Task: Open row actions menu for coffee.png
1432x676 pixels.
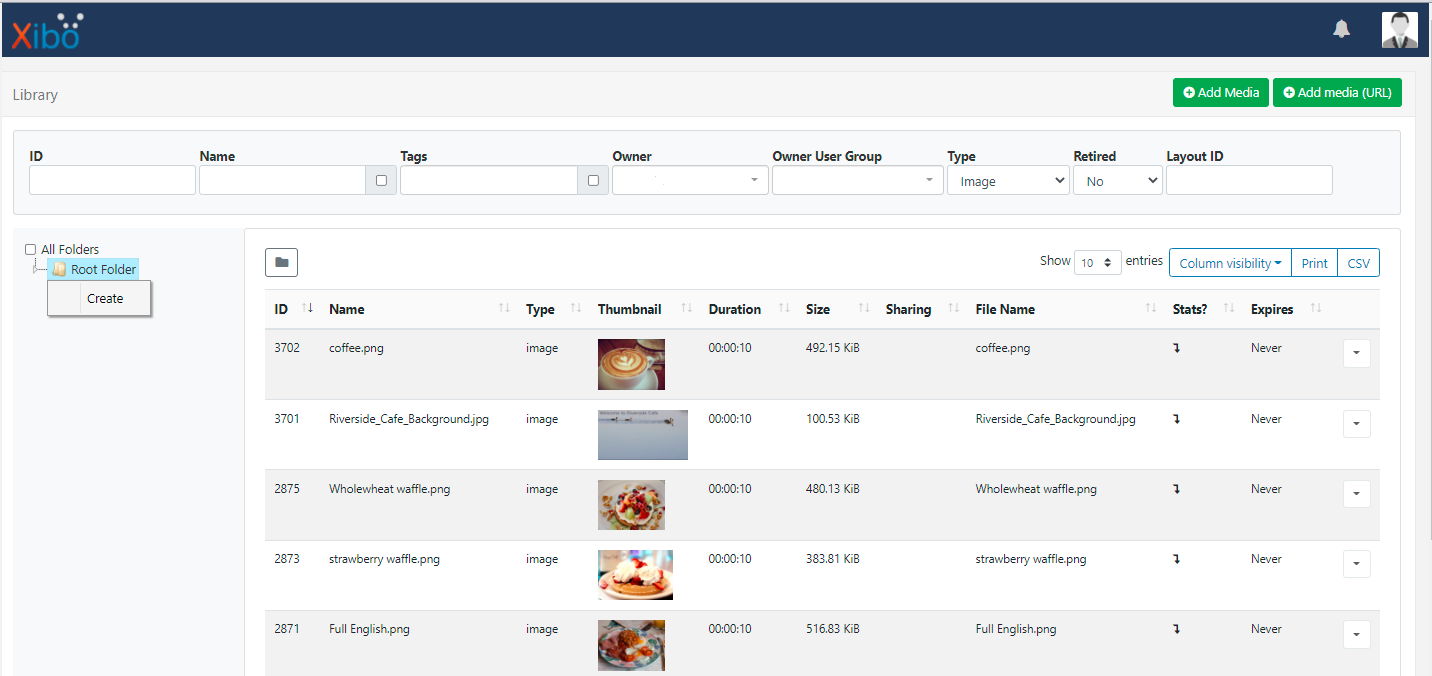Action: 1356,354
